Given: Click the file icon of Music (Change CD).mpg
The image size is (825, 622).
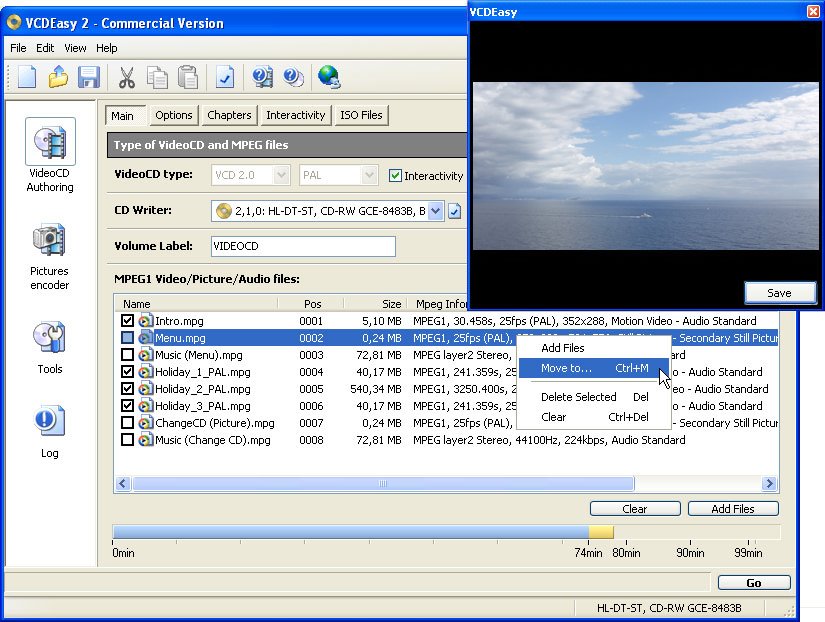Looking at the screenshot, I should pyautogui.click(x=145, y=440).
